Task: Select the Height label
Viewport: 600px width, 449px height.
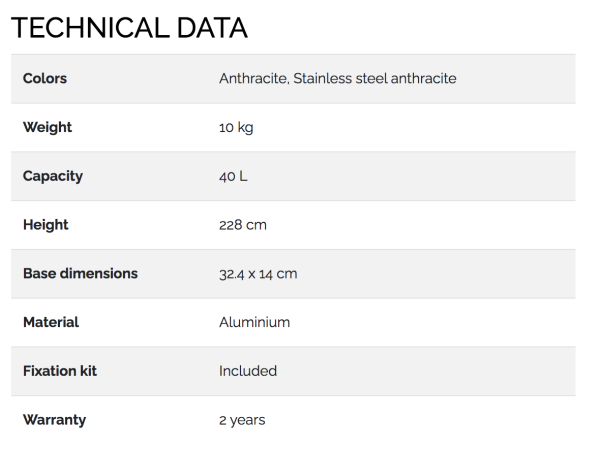Action: coord(46,225)
